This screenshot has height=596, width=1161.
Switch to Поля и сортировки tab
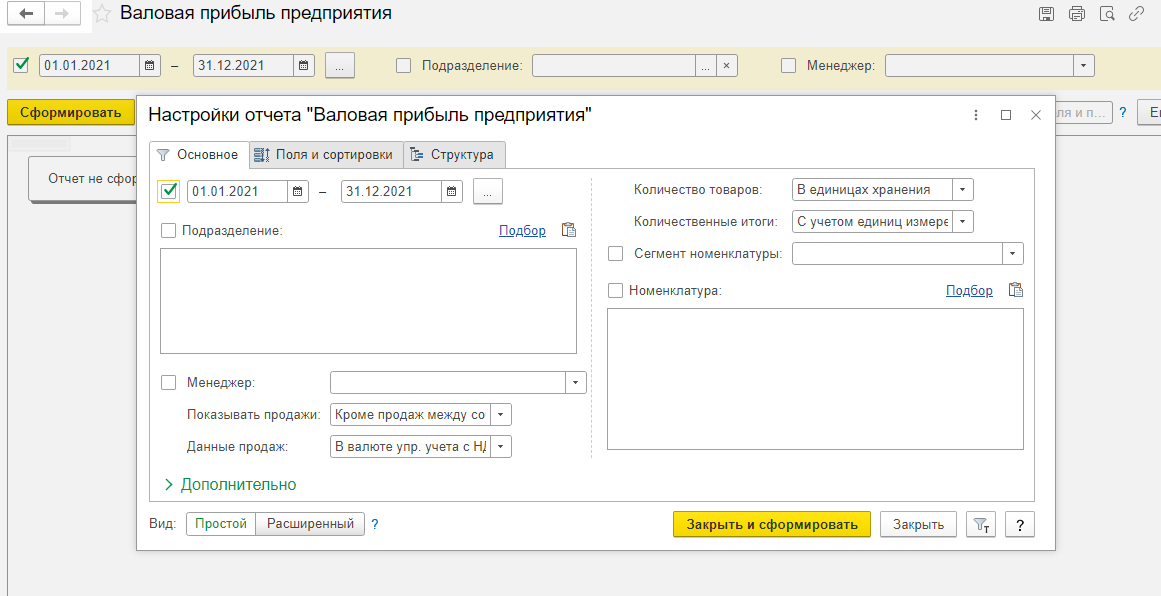click(324, 155)
